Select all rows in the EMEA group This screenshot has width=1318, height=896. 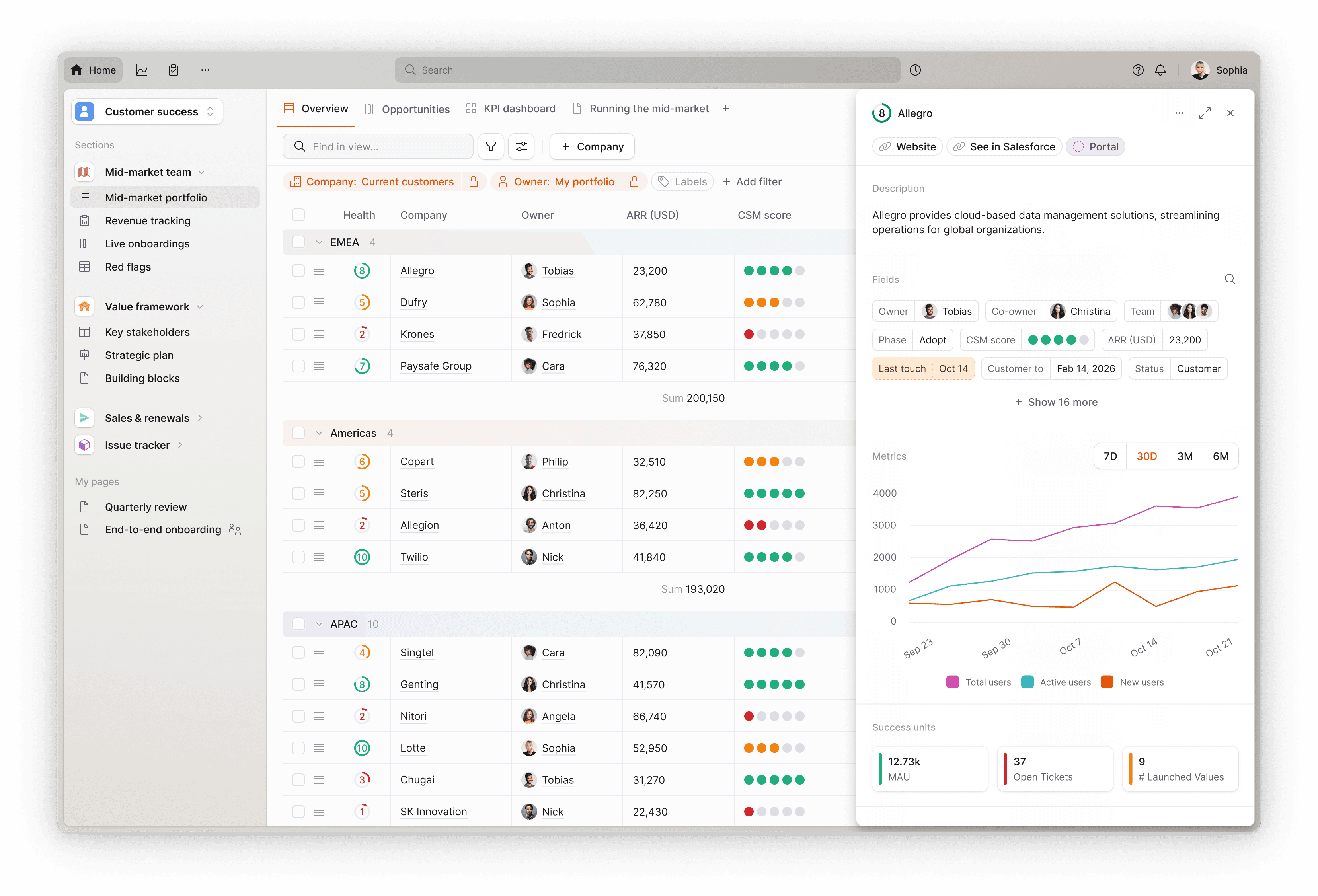click(x=298, y=242)
